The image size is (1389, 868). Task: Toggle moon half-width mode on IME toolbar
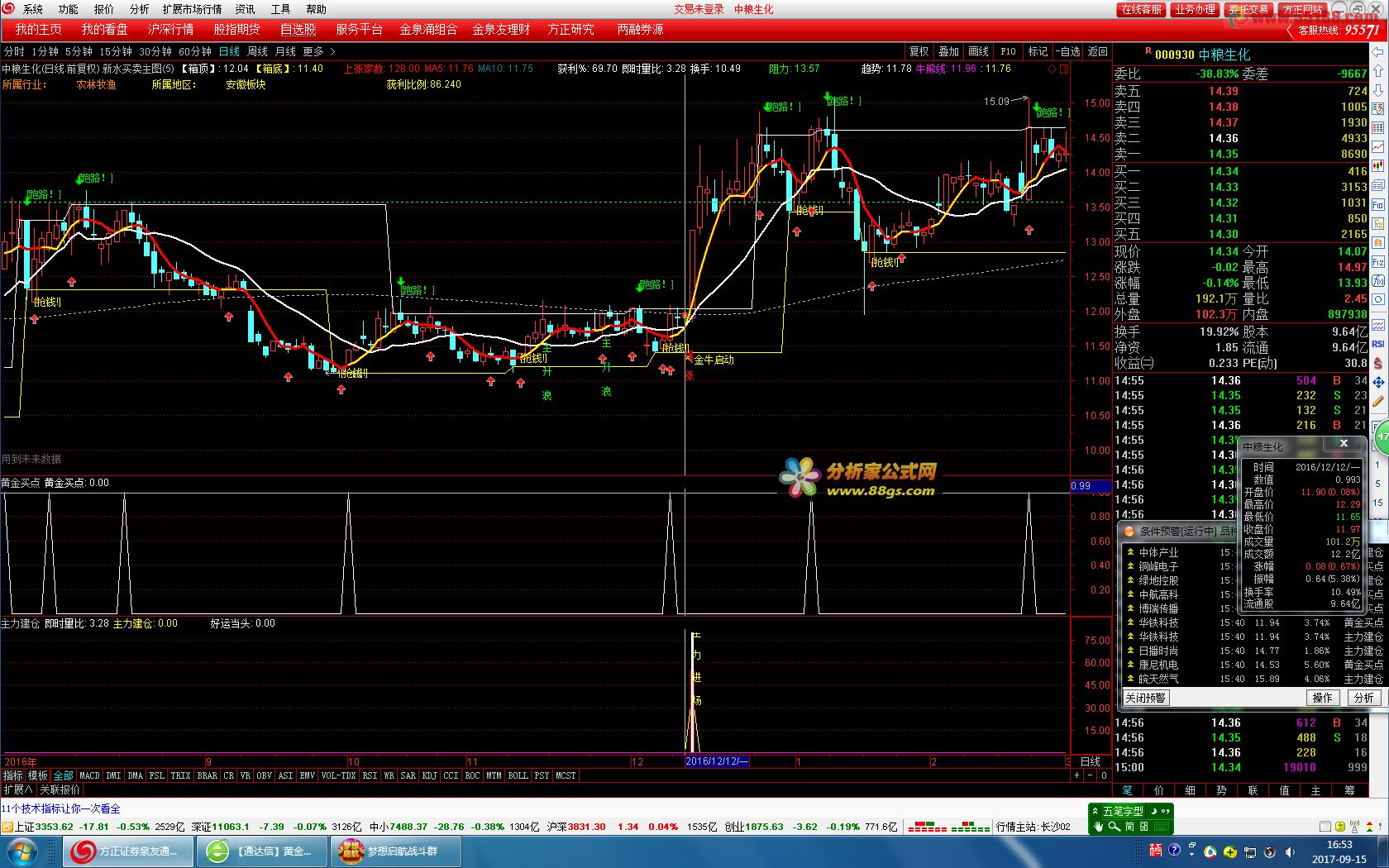click(x=1153, y=811)
